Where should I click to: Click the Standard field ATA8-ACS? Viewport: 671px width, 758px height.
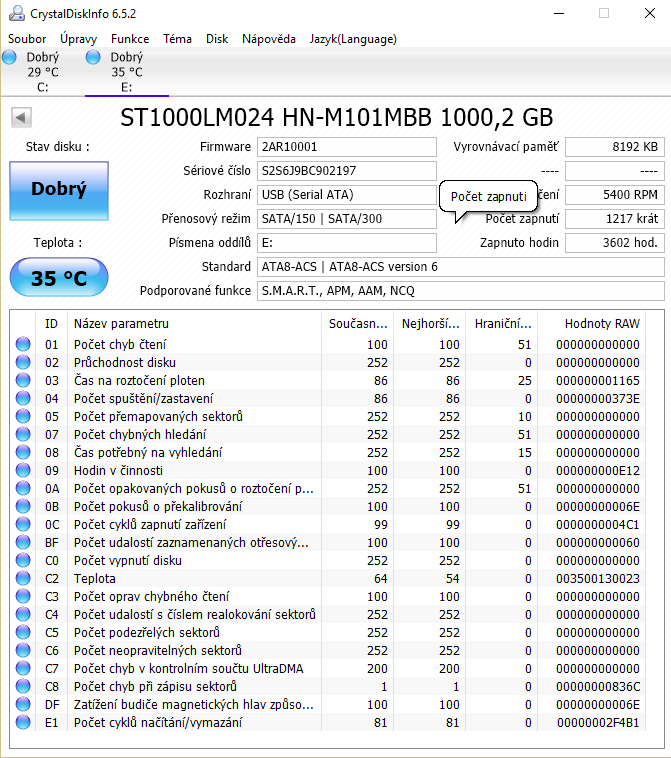point(461,267)
